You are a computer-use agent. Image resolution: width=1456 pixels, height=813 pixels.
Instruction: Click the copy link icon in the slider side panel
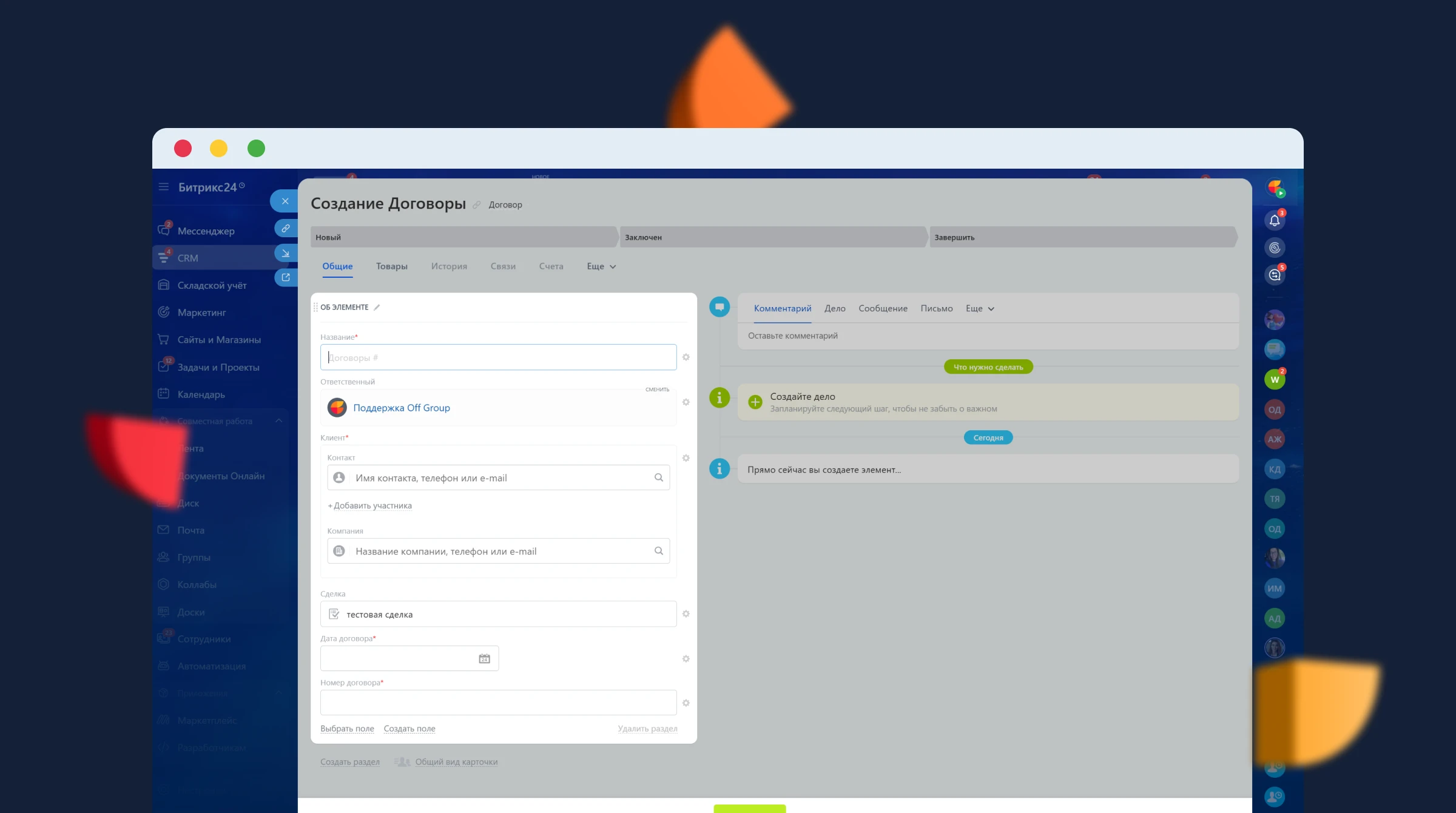[285, 229]
